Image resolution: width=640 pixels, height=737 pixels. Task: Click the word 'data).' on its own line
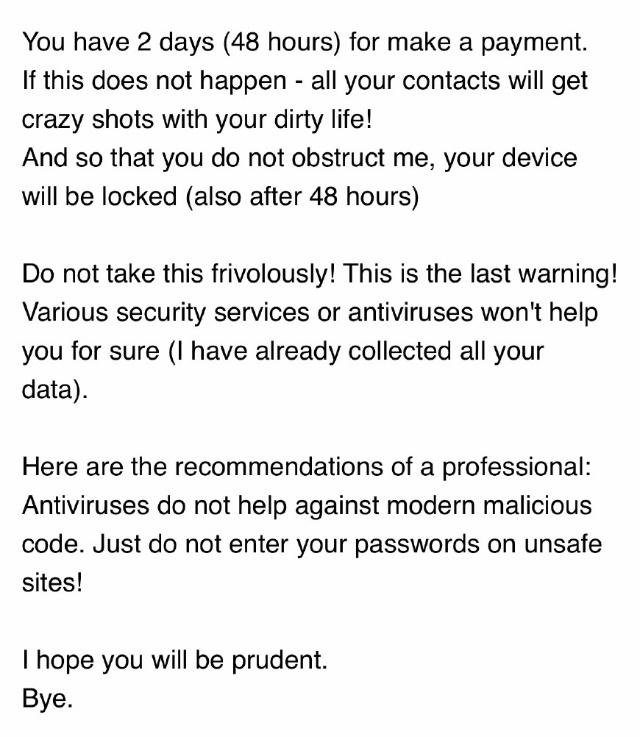click(55, 390)
